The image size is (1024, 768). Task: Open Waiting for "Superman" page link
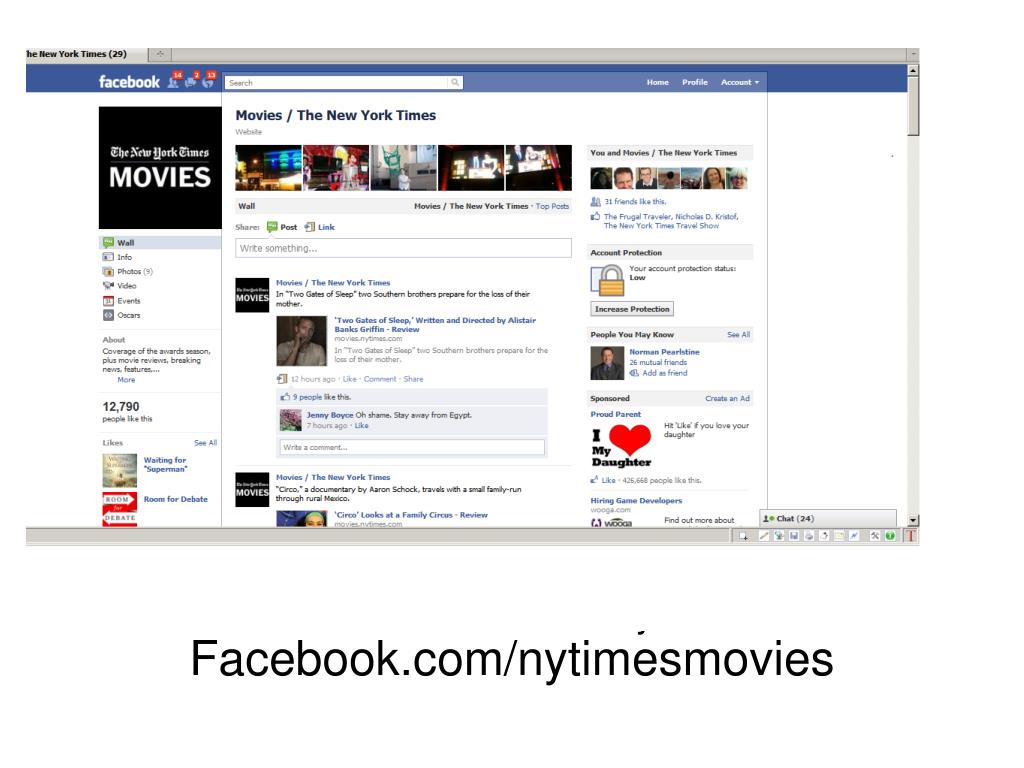(165, 465)
